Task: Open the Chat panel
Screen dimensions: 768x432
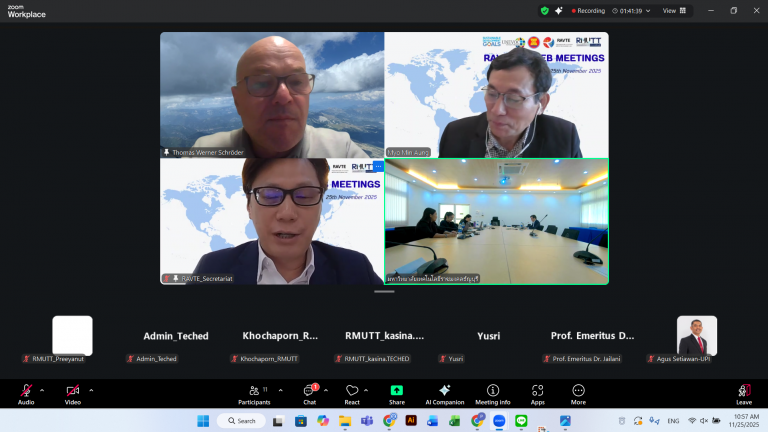Action: 309,391
